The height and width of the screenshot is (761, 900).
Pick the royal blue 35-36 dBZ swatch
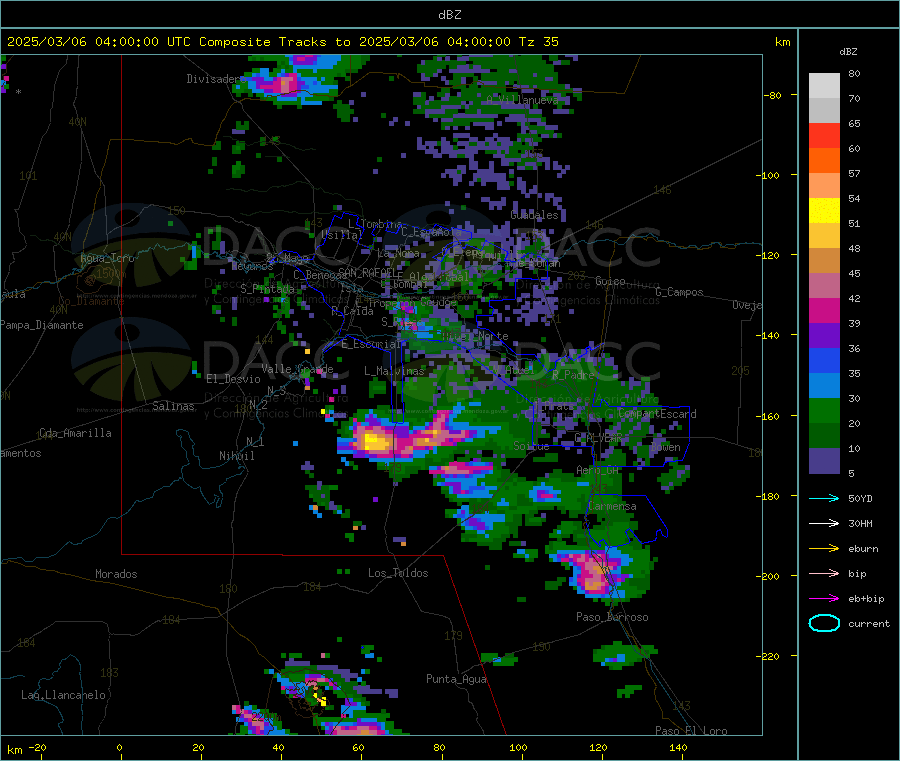click(824, 360)
